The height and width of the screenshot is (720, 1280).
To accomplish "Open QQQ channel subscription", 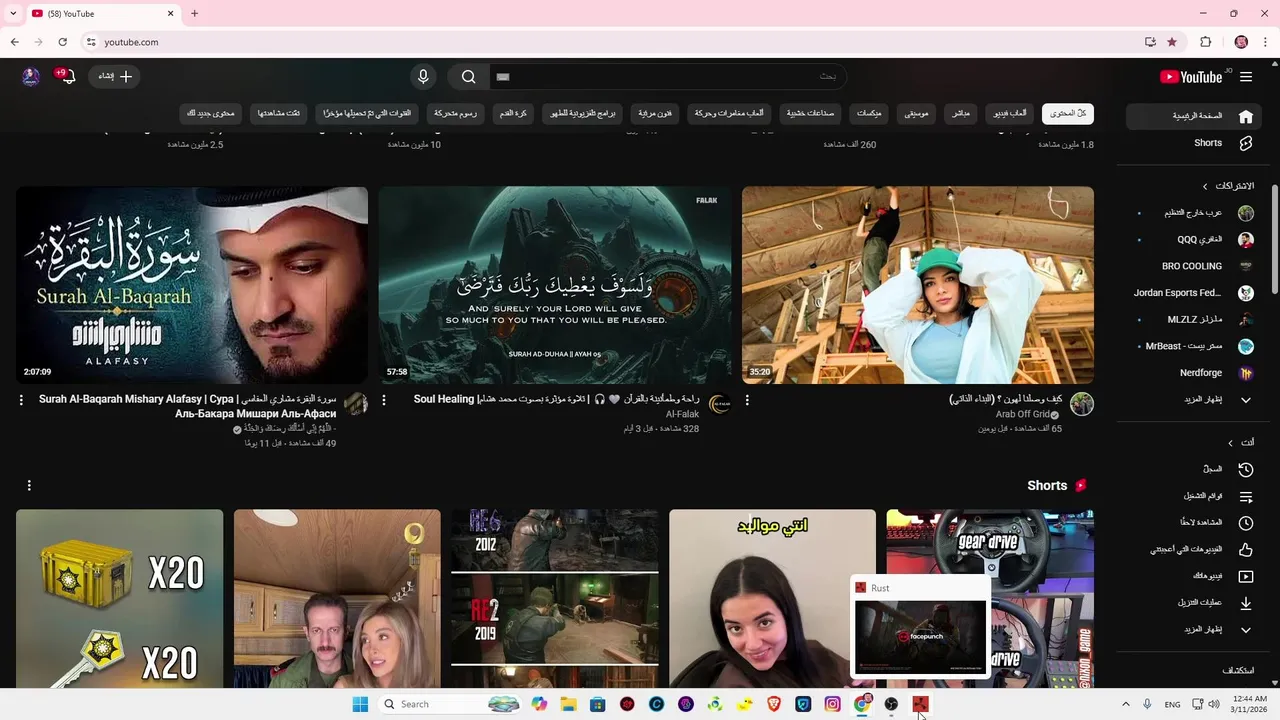I will pos(1194,240).
